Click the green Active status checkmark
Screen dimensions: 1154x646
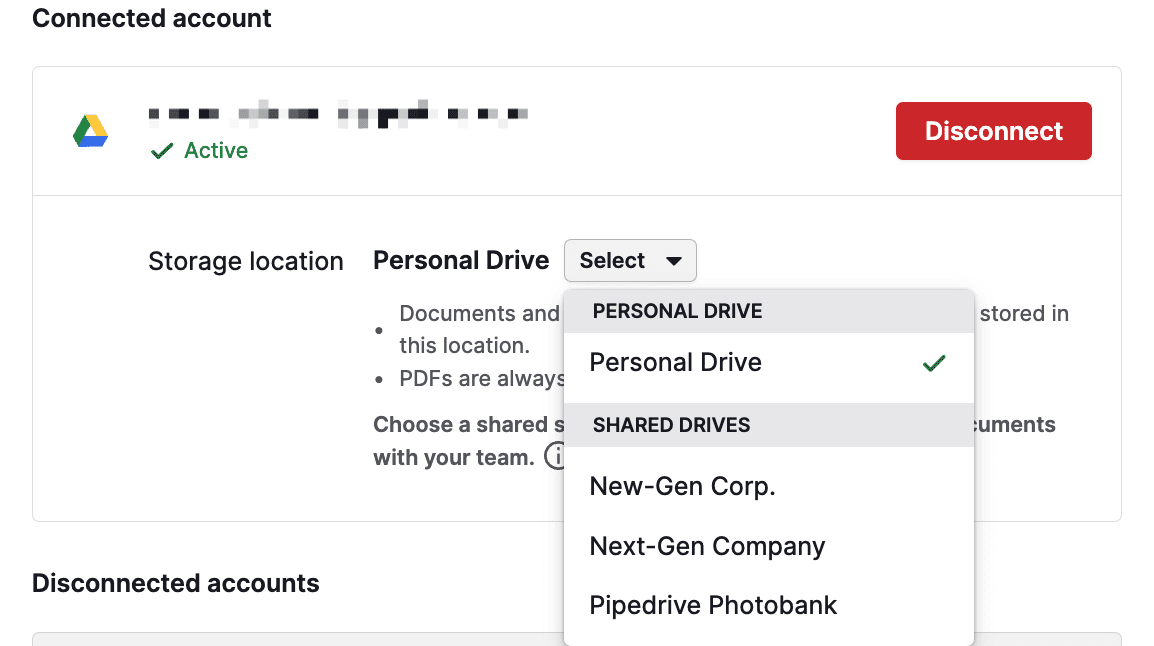tap(162, 150)
